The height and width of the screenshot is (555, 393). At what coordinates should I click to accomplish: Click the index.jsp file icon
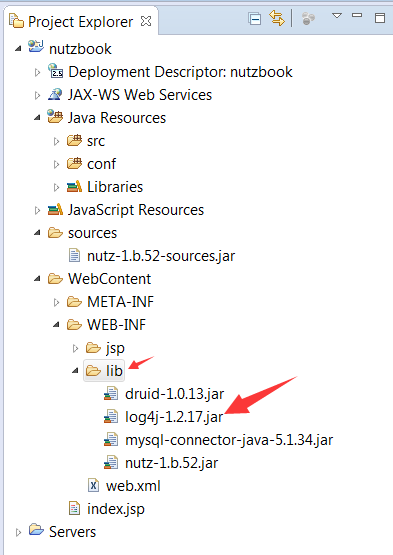[74, 508]
